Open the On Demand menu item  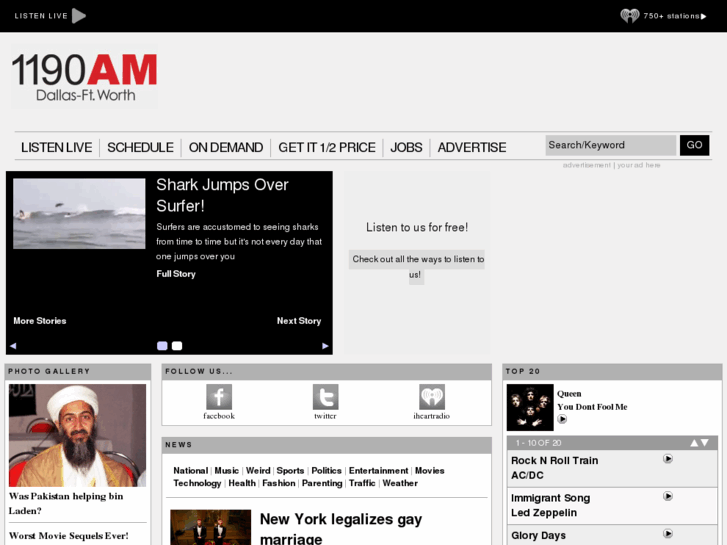pyautogui.click(x=226, y=147)
